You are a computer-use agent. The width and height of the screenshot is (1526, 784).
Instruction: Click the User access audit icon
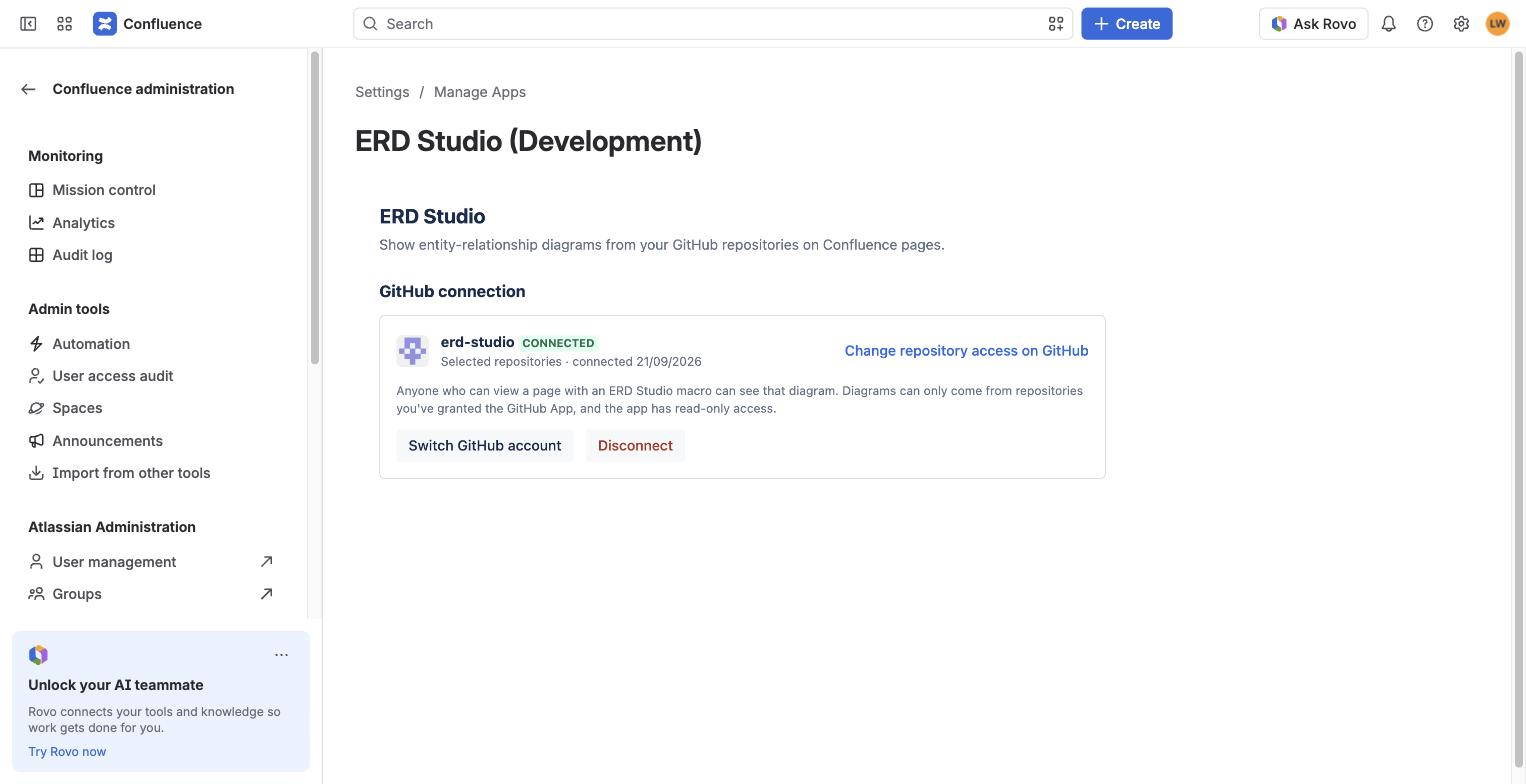point(36,376)
